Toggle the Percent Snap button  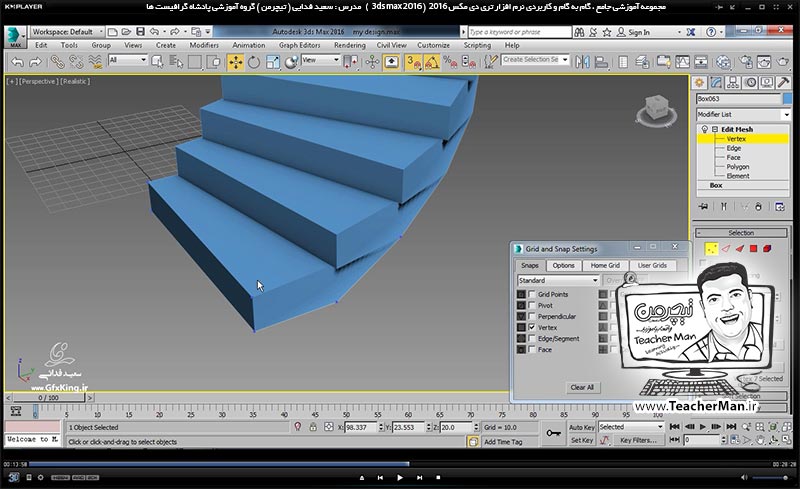click(450, 62)
